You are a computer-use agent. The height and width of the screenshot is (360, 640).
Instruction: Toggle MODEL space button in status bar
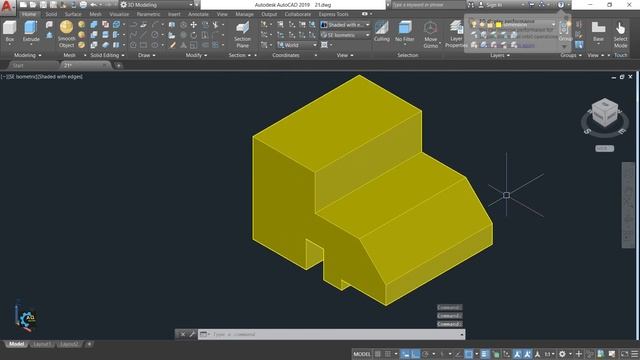tap(362, 354)
